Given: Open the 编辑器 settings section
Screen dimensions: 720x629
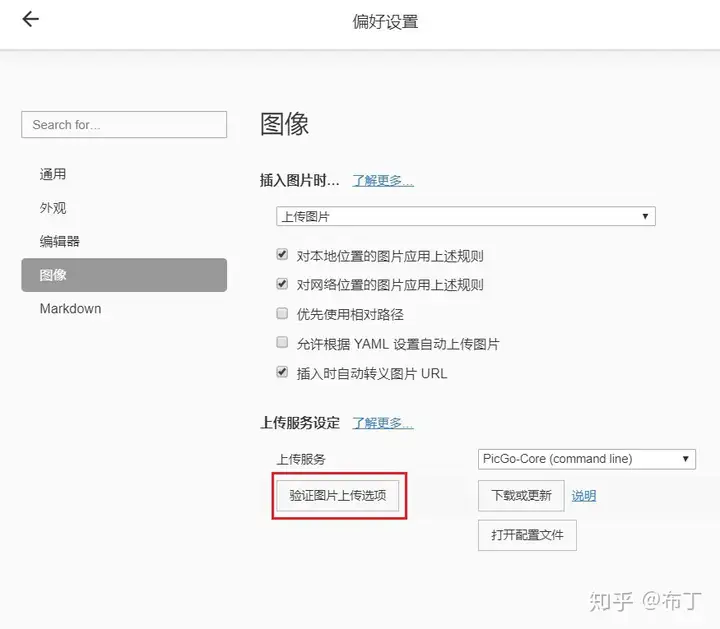Looking at the screenshot, I should coord(60,241).
